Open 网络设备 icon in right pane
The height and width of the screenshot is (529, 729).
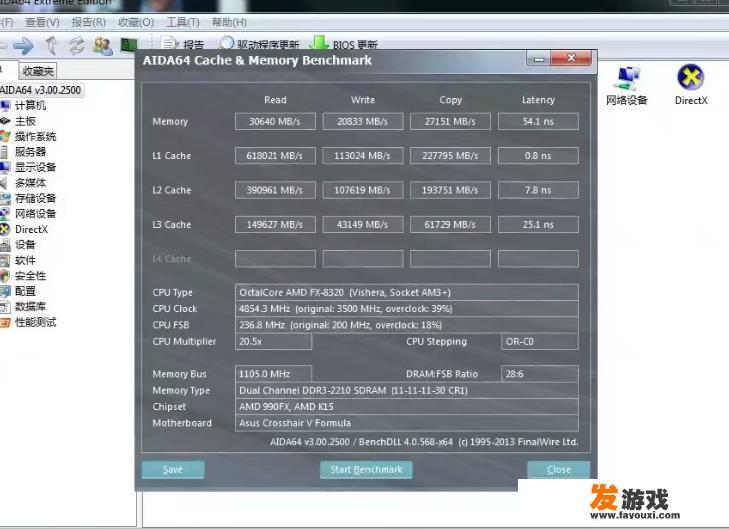coord(626,86)
